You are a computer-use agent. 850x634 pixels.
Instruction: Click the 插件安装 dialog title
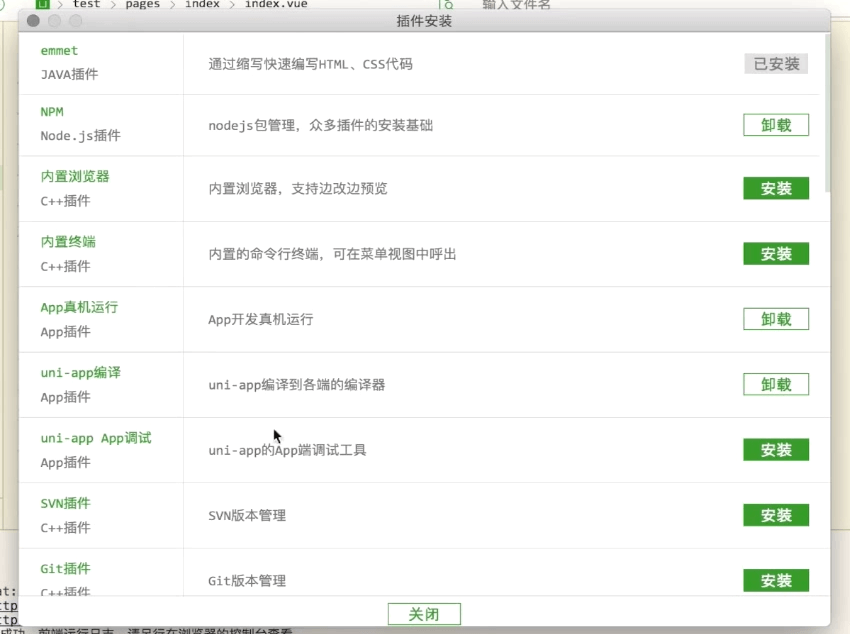pyautogui.click(x=424, y=21)
